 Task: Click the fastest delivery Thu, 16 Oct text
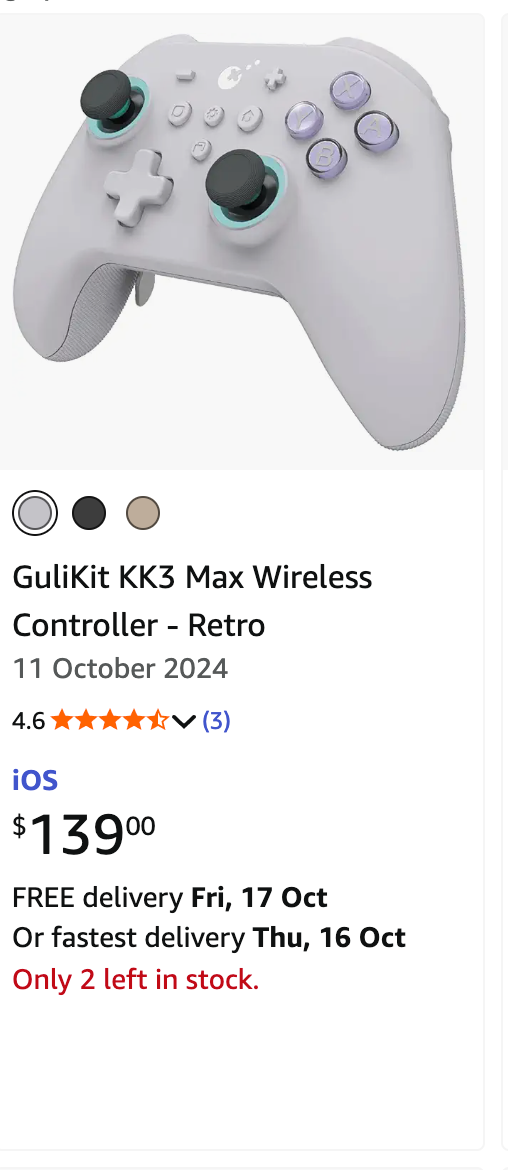[x=209, y=938]
